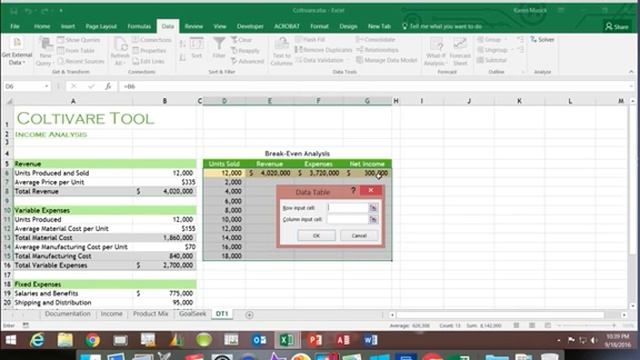Click Forecast Sheet button
640x360 pixels.
pos(460,52)
